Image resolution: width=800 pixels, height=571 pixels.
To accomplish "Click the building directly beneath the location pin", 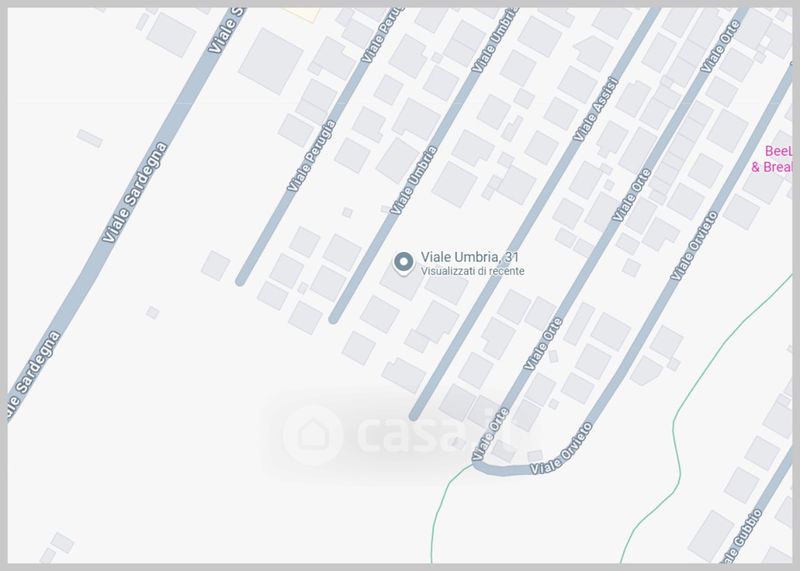I will 402,283.
